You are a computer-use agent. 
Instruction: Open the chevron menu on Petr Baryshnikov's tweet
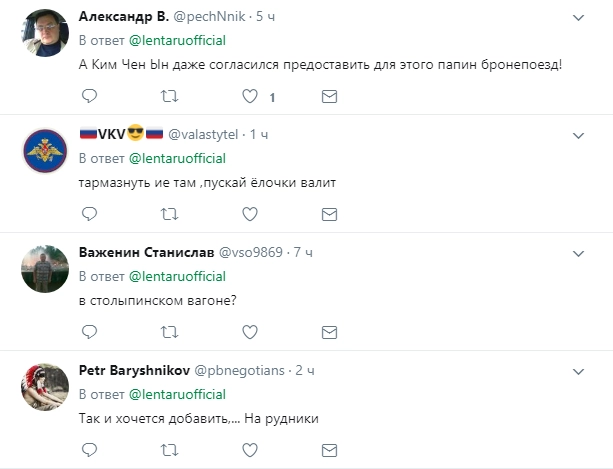point(578,370)
